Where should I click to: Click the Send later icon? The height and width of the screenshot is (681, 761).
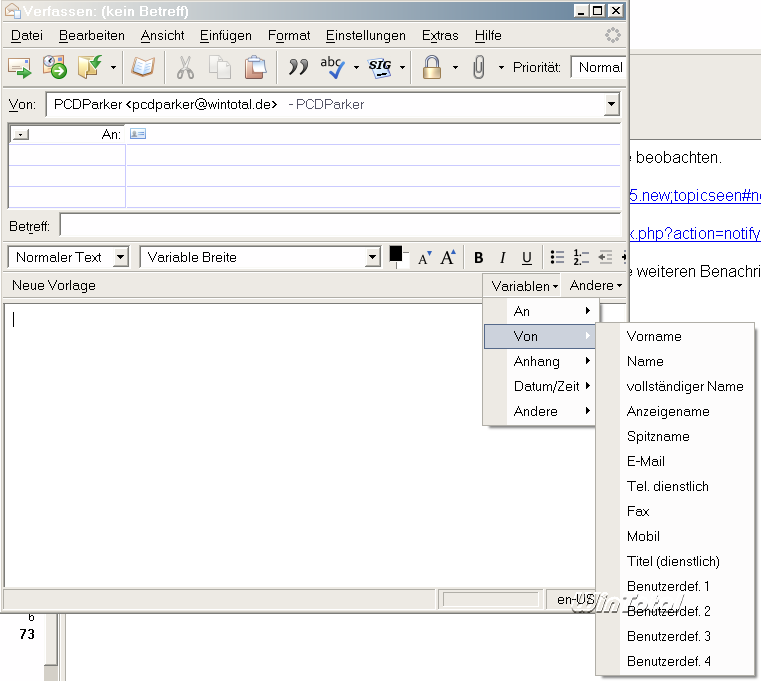(53, 67)
